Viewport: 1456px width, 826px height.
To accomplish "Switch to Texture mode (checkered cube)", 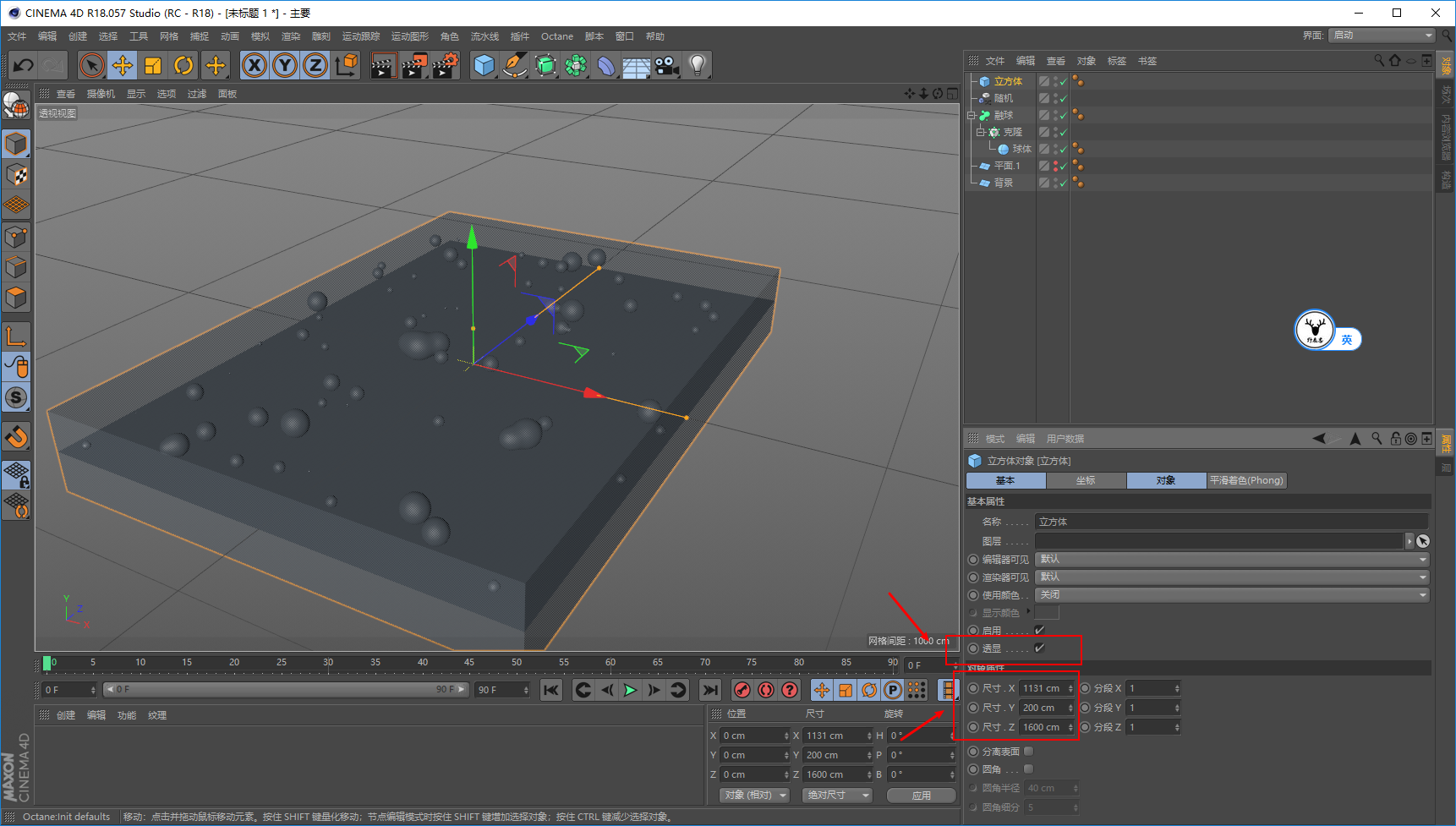I will click(x=16, y=175).
